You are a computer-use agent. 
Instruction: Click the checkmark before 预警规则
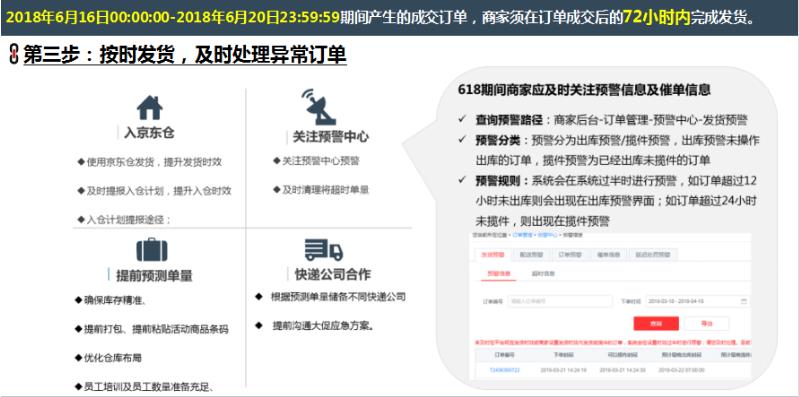pos(462,180)
